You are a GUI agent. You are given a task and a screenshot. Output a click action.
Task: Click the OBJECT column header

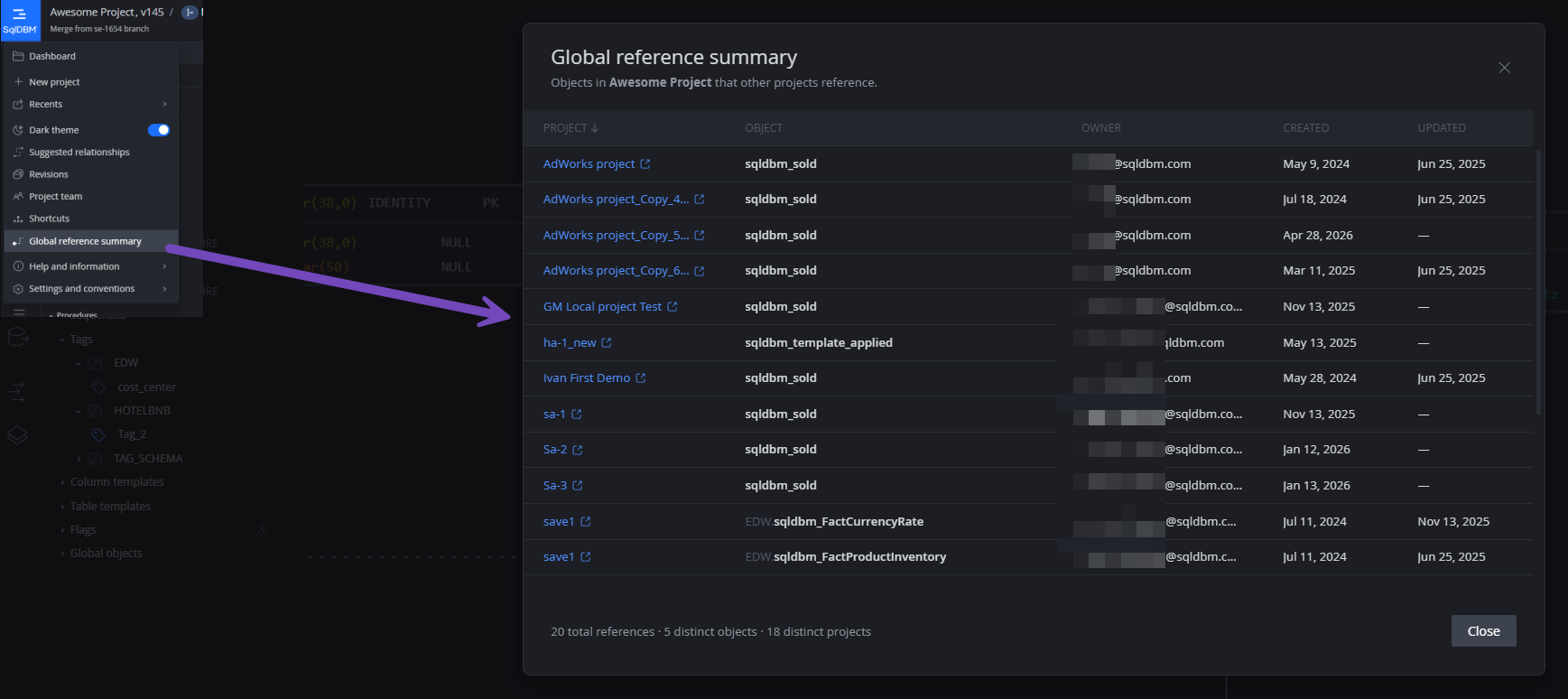764,128
